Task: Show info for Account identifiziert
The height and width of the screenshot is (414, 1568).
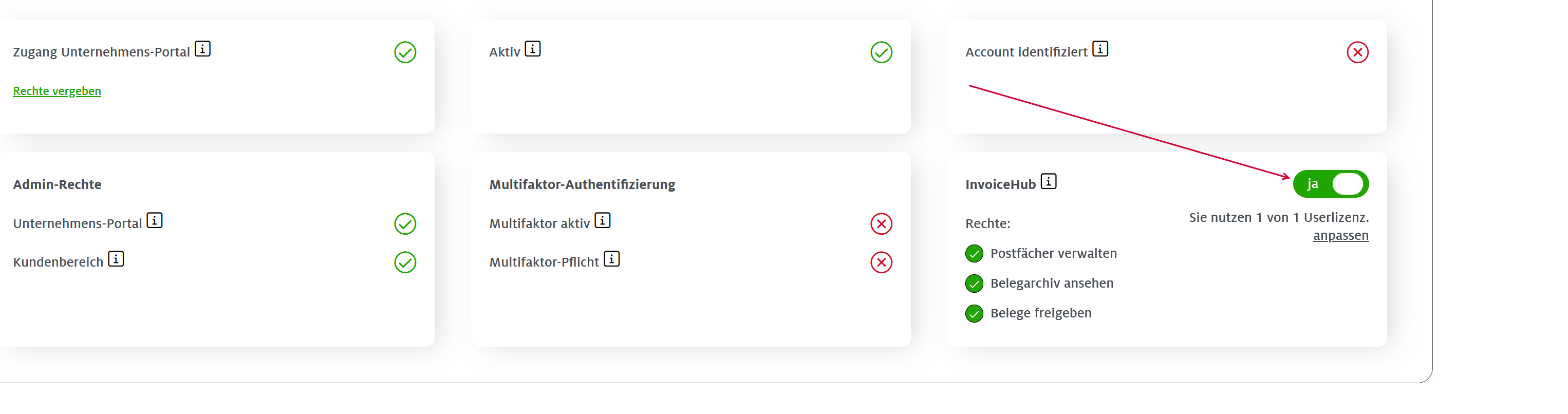Action: point(1100,49)
